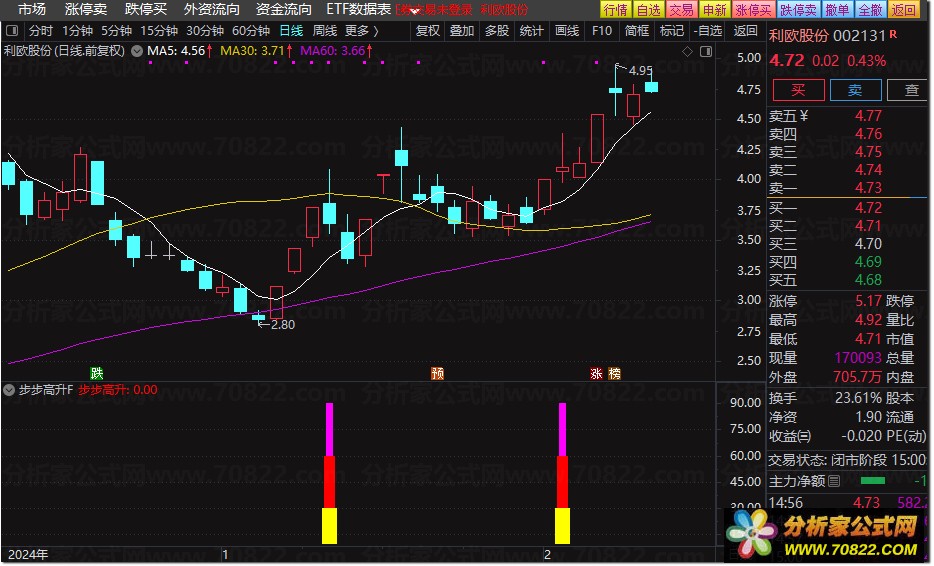This screenshot has width=934, height=566.
Task: Open the ETF数据表 menu
Action: pos(359,9)
